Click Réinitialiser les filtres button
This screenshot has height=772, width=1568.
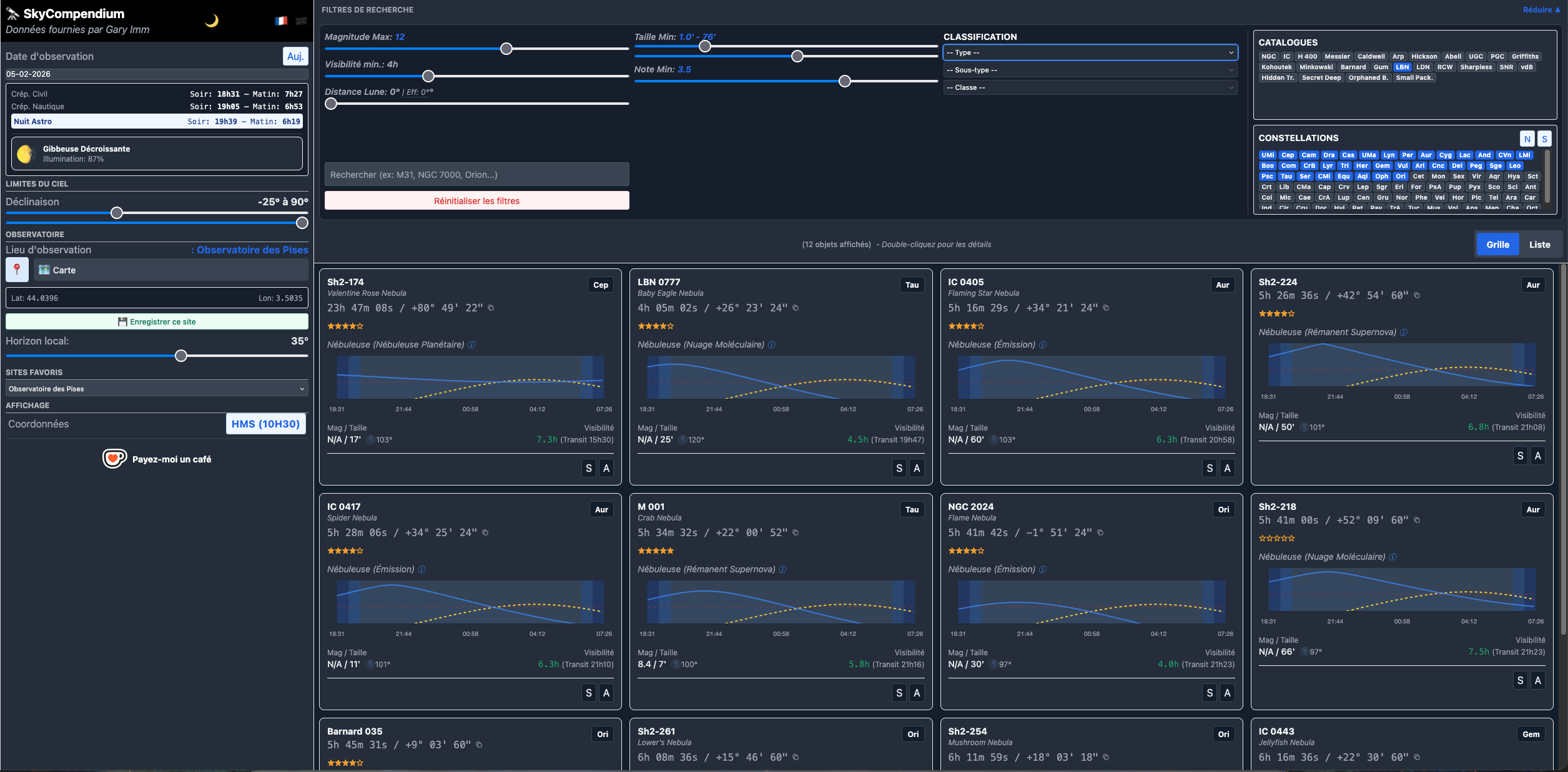click(476, 201)
